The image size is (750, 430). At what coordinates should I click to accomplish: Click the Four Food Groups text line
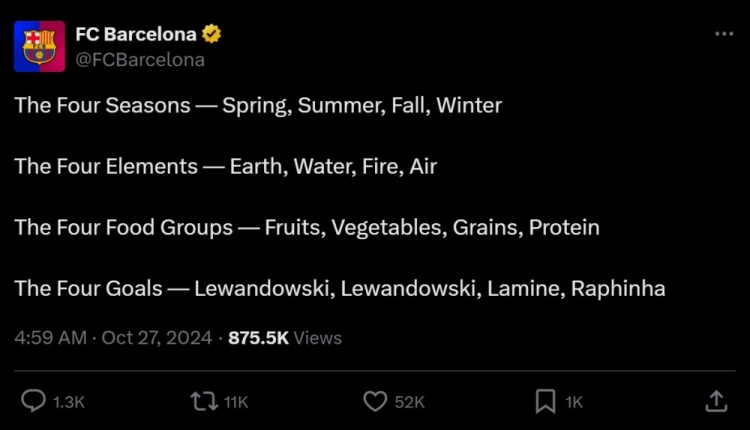pos(307,228)
